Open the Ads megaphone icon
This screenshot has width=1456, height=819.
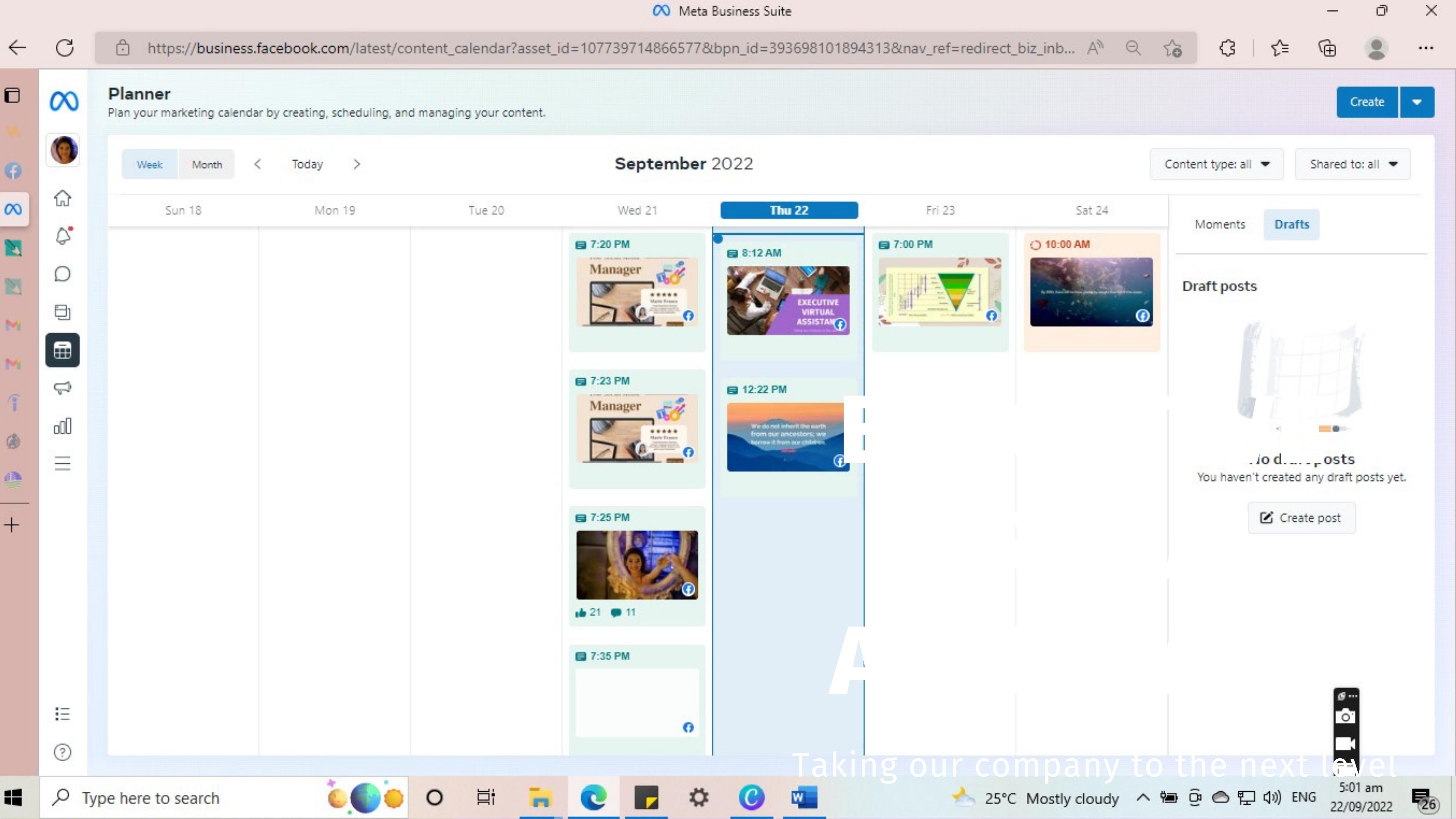pyautogui.click(x=62, y=388)
